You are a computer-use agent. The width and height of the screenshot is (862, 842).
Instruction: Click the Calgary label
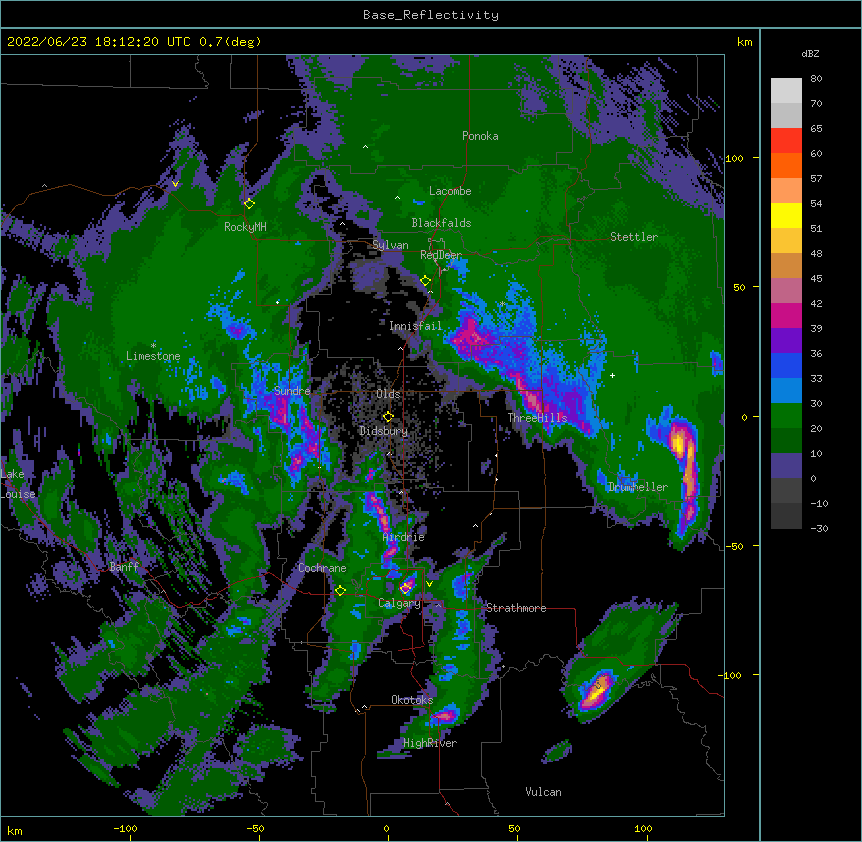click(x=399, y=603)
